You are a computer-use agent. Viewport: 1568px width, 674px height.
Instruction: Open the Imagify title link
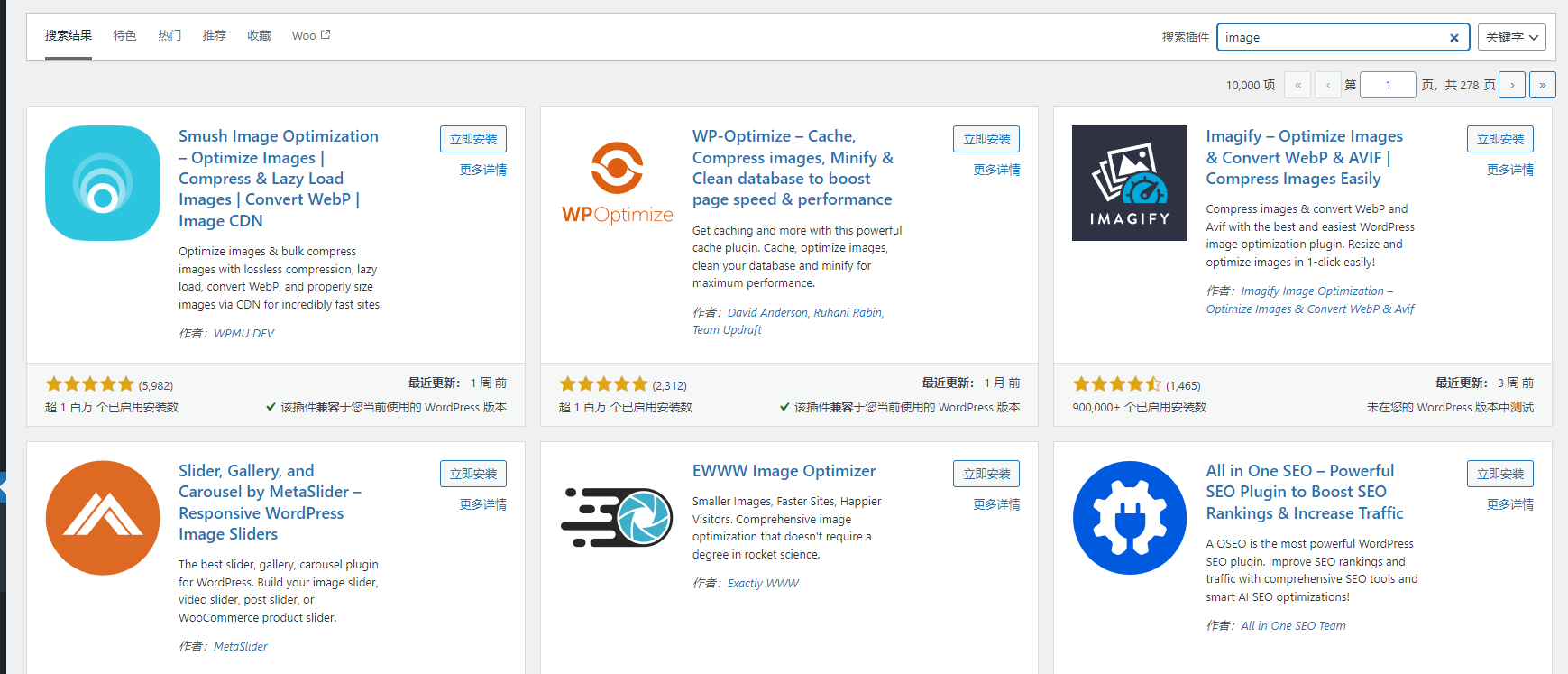(1305, 157)
